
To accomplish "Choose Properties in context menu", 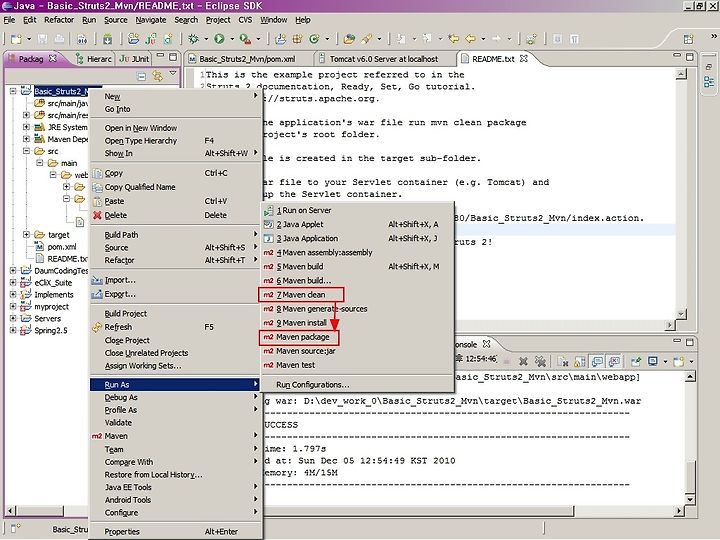I will 175,532.
